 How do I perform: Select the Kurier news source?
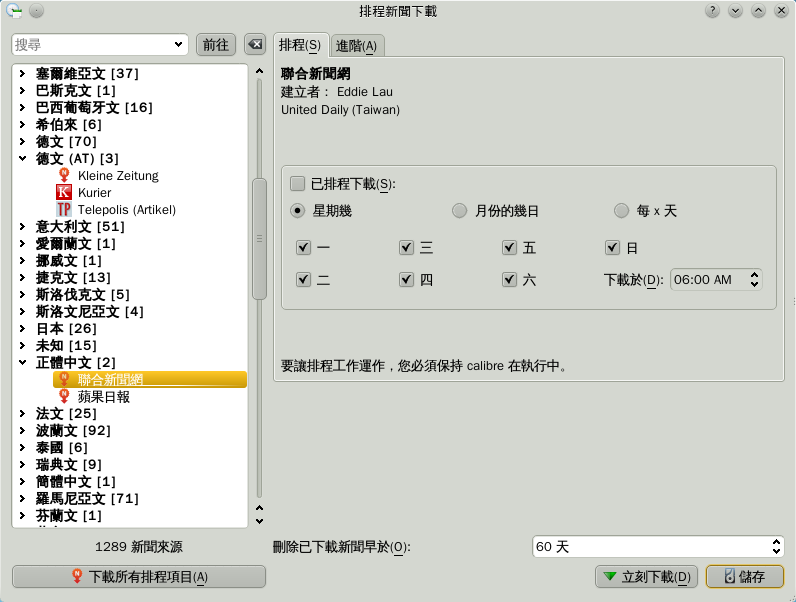click(94, 193)
